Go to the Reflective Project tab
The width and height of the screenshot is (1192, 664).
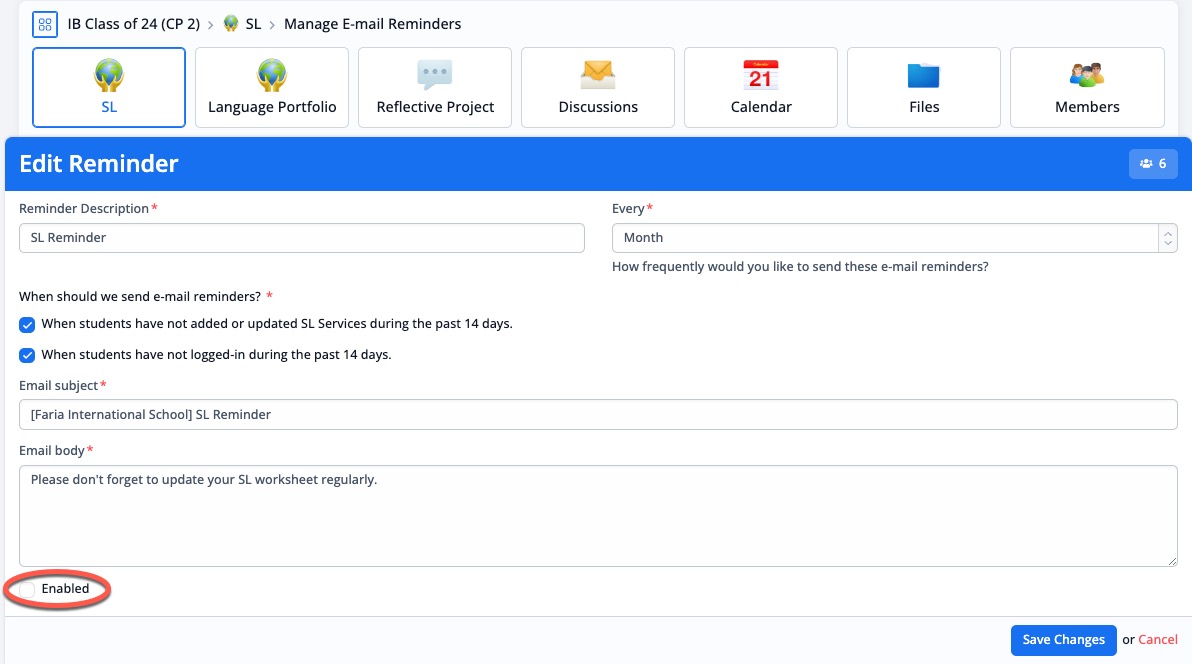(435, 87)
